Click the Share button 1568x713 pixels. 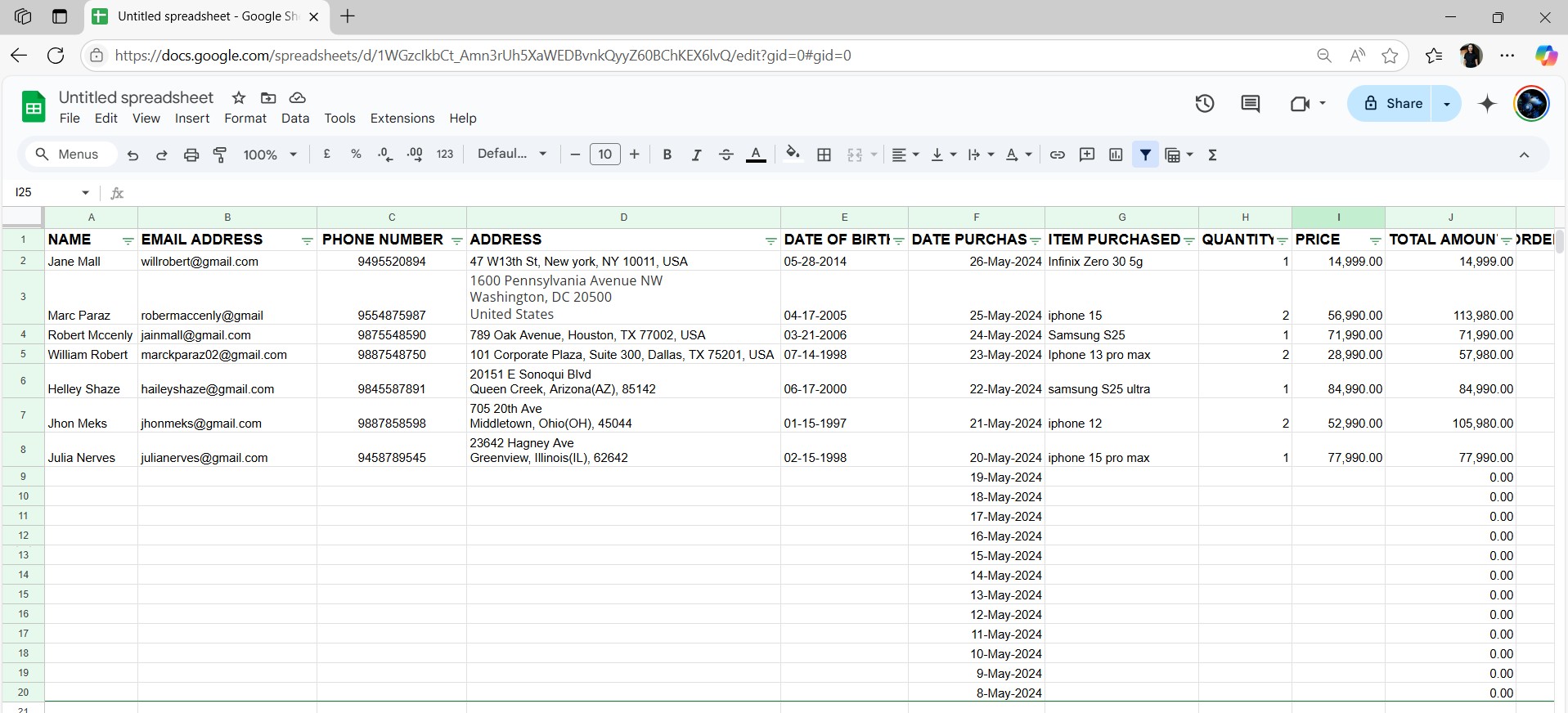tap(1392, 104)
